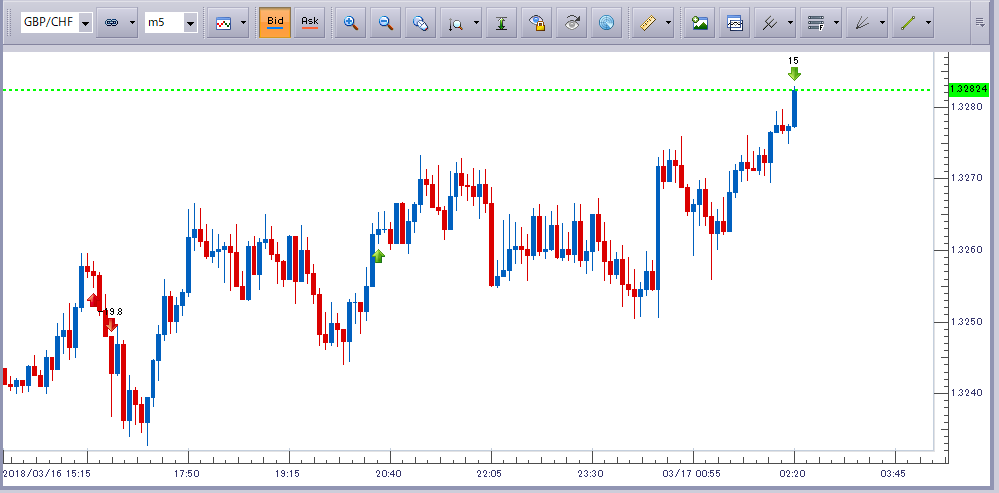Viewport: 999px width, 493px height.
Task: Click the 1.3270 price axis label
Action: point(965,178)
